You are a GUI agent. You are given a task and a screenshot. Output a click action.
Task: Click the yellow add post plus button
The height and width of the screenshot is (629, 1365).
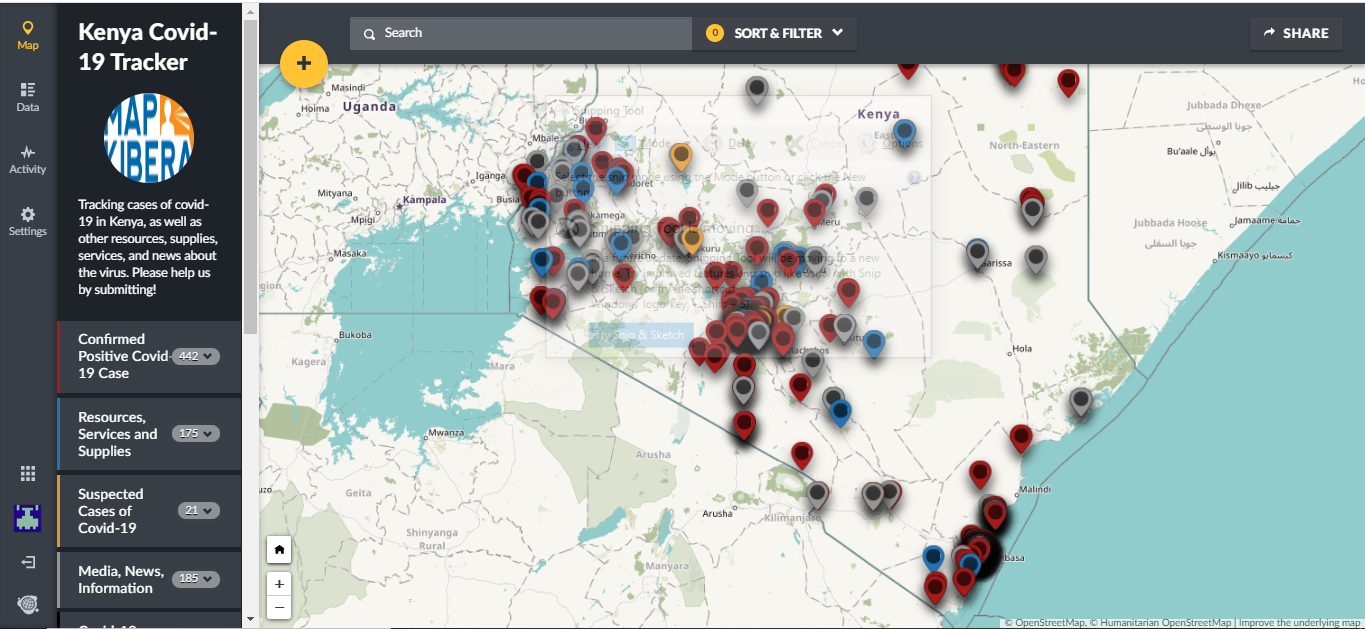(304, 63)
